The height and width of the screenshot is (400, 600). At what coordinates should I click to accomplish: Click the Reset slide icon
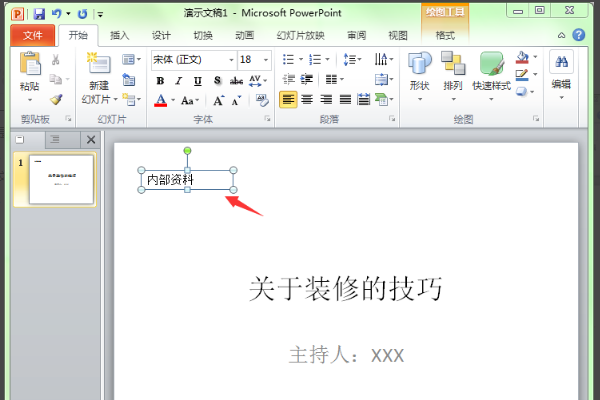pos(129,80)
